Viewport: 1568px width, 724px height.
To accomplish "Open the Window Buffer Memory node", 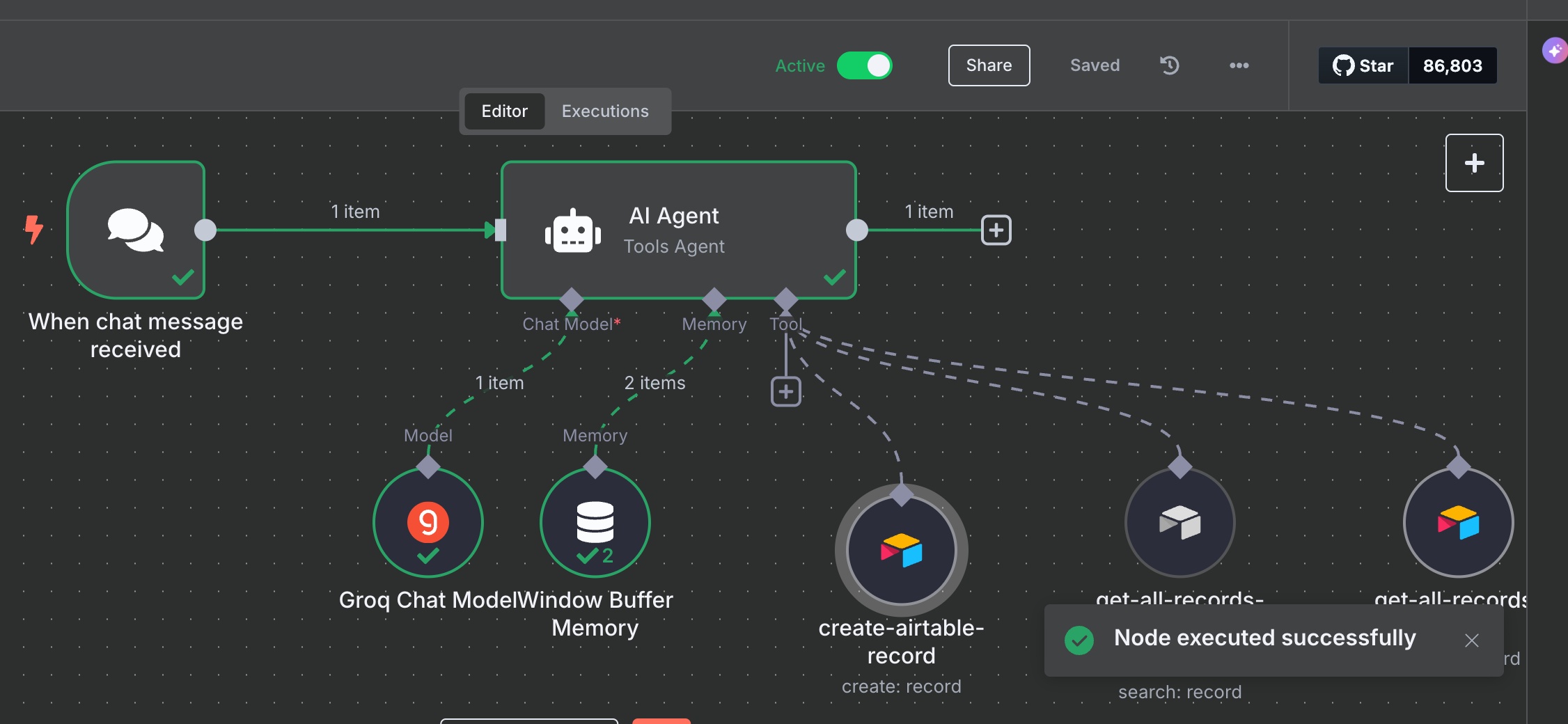I will tap(595, 522).
